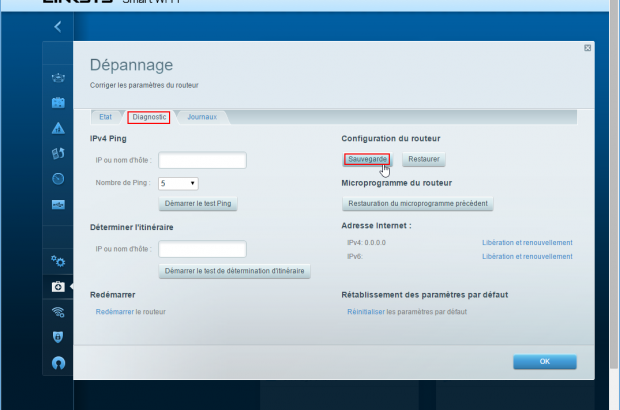The image size is (620, 410).
Task: Click the Sauvegarde button
Action: 367,159
